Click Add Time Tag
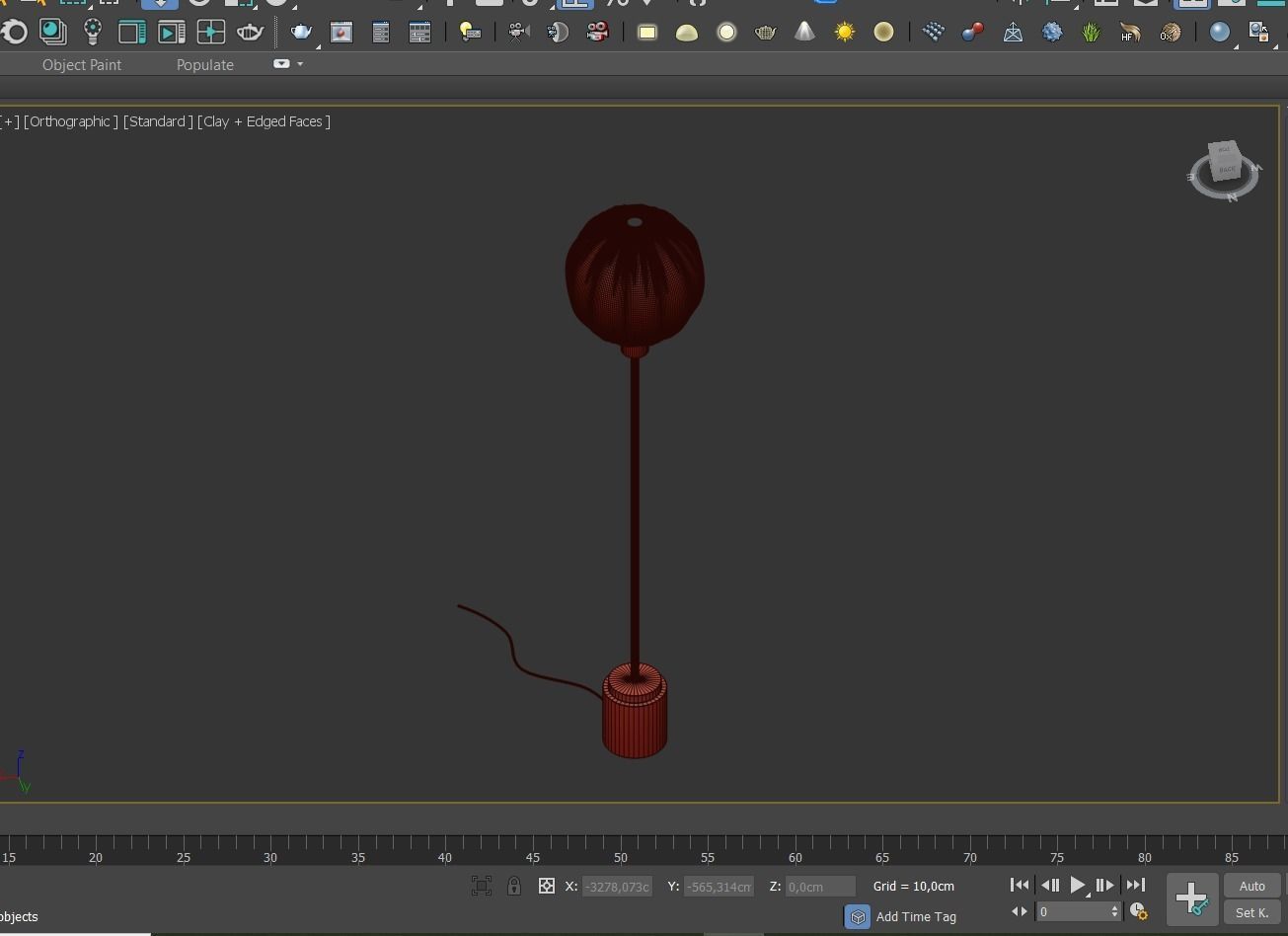Viewport: 1288px width, 936px height. pyautogui.click(x=916, y=916)
